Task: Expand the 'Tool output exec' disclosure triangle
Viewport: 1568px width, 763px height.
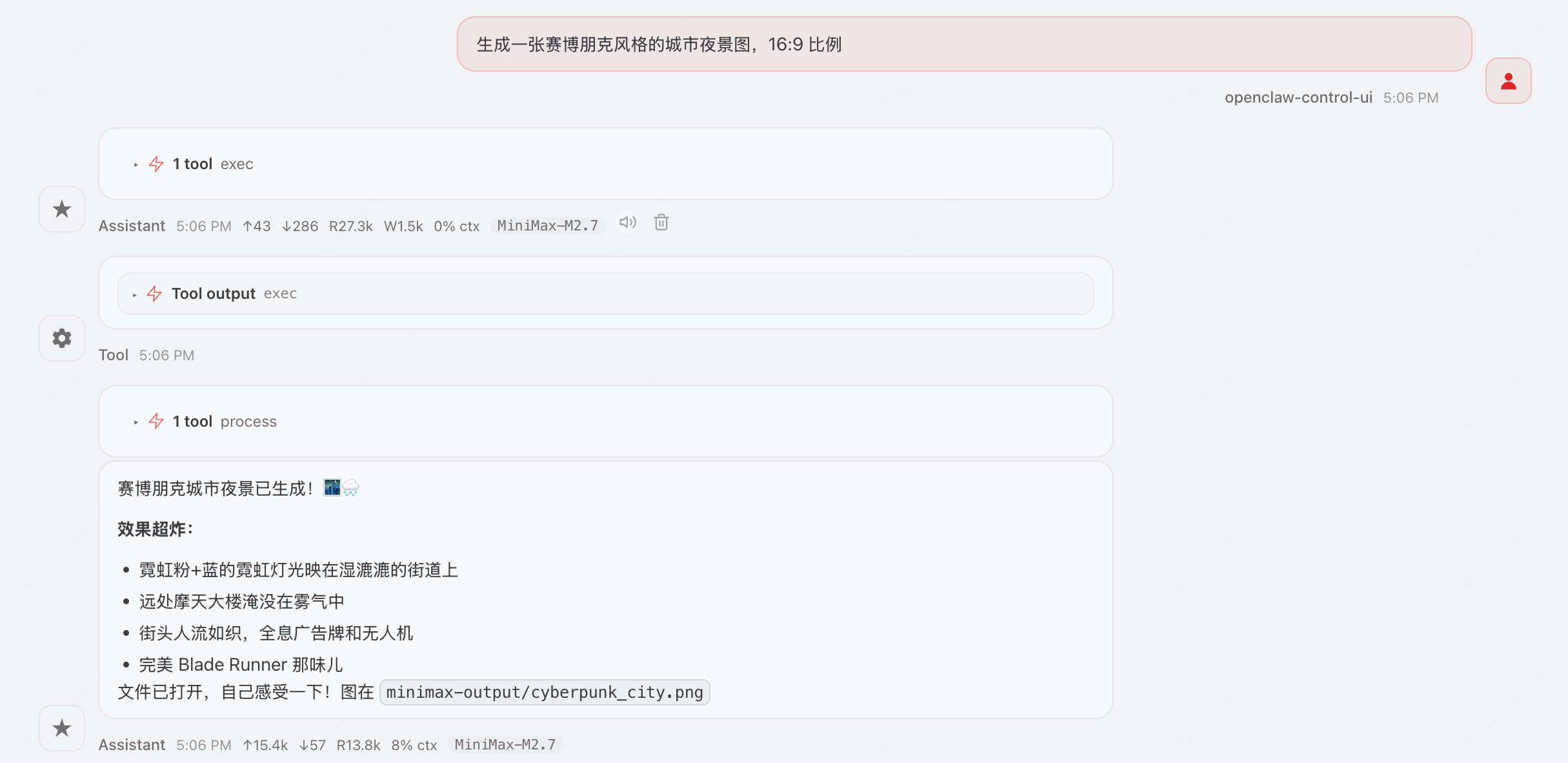Action: pos(134,295)
